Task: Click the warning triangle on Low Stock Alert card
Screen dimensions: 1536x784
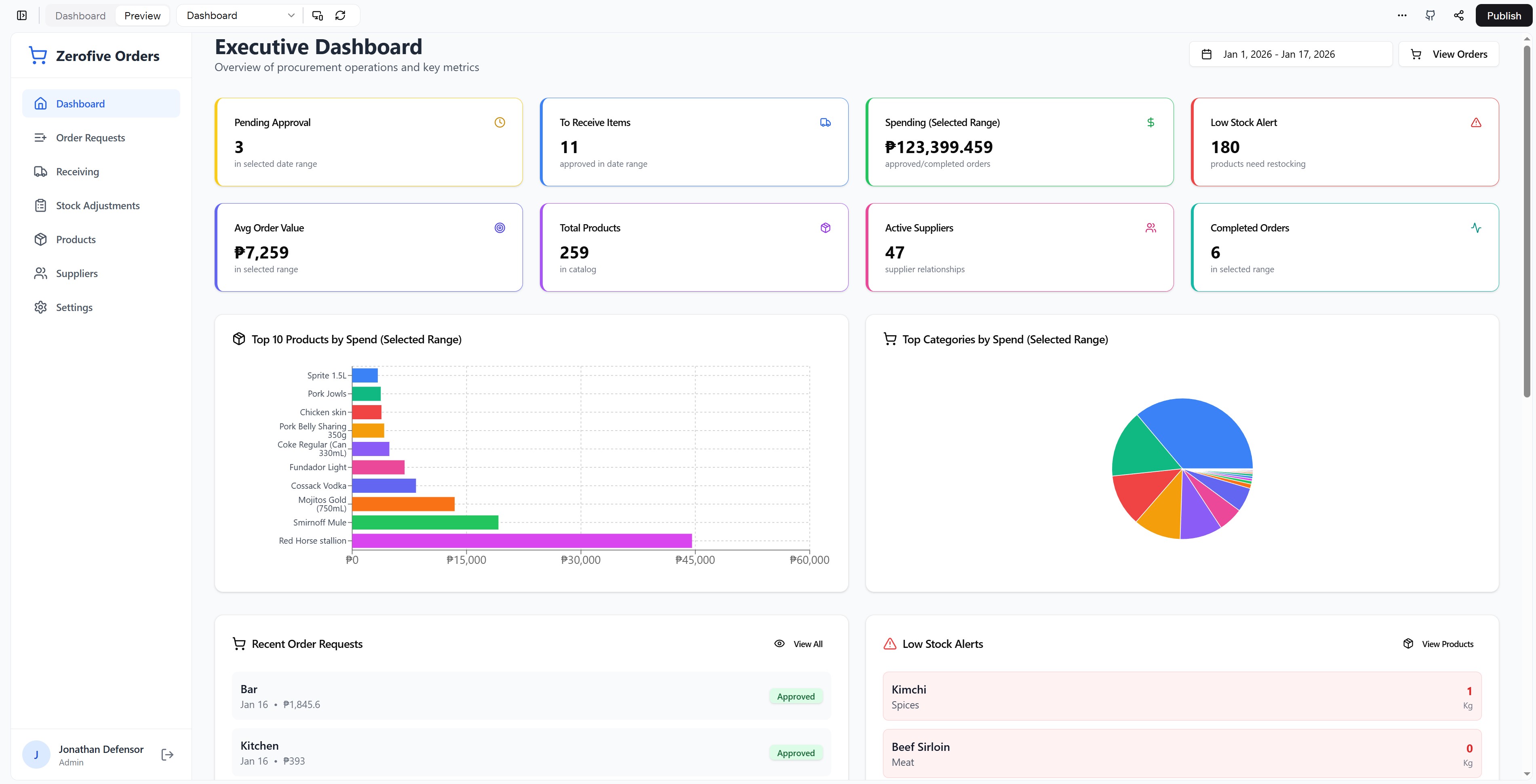Action: coord(1476,122)
